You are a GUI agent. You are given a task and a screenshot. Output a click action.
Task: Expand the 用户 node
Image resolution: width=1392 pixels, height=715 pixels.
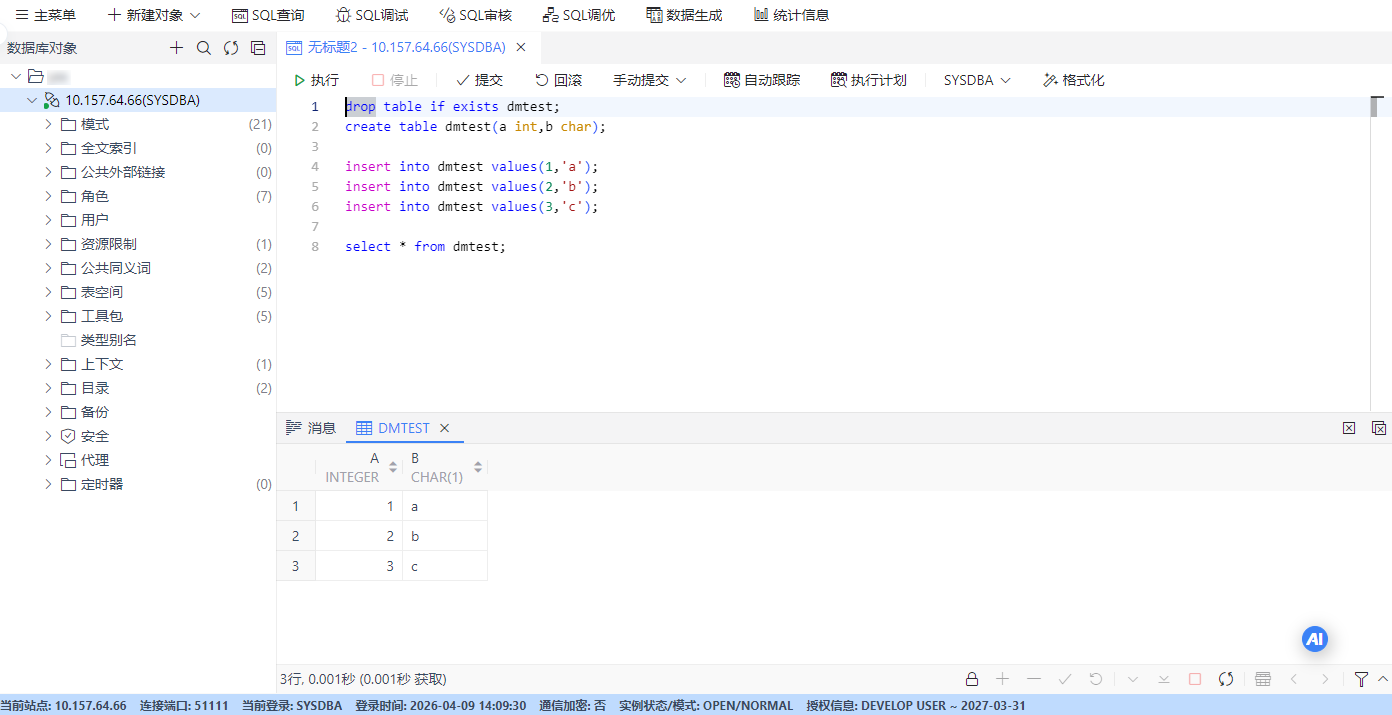[x=48, y=220]
